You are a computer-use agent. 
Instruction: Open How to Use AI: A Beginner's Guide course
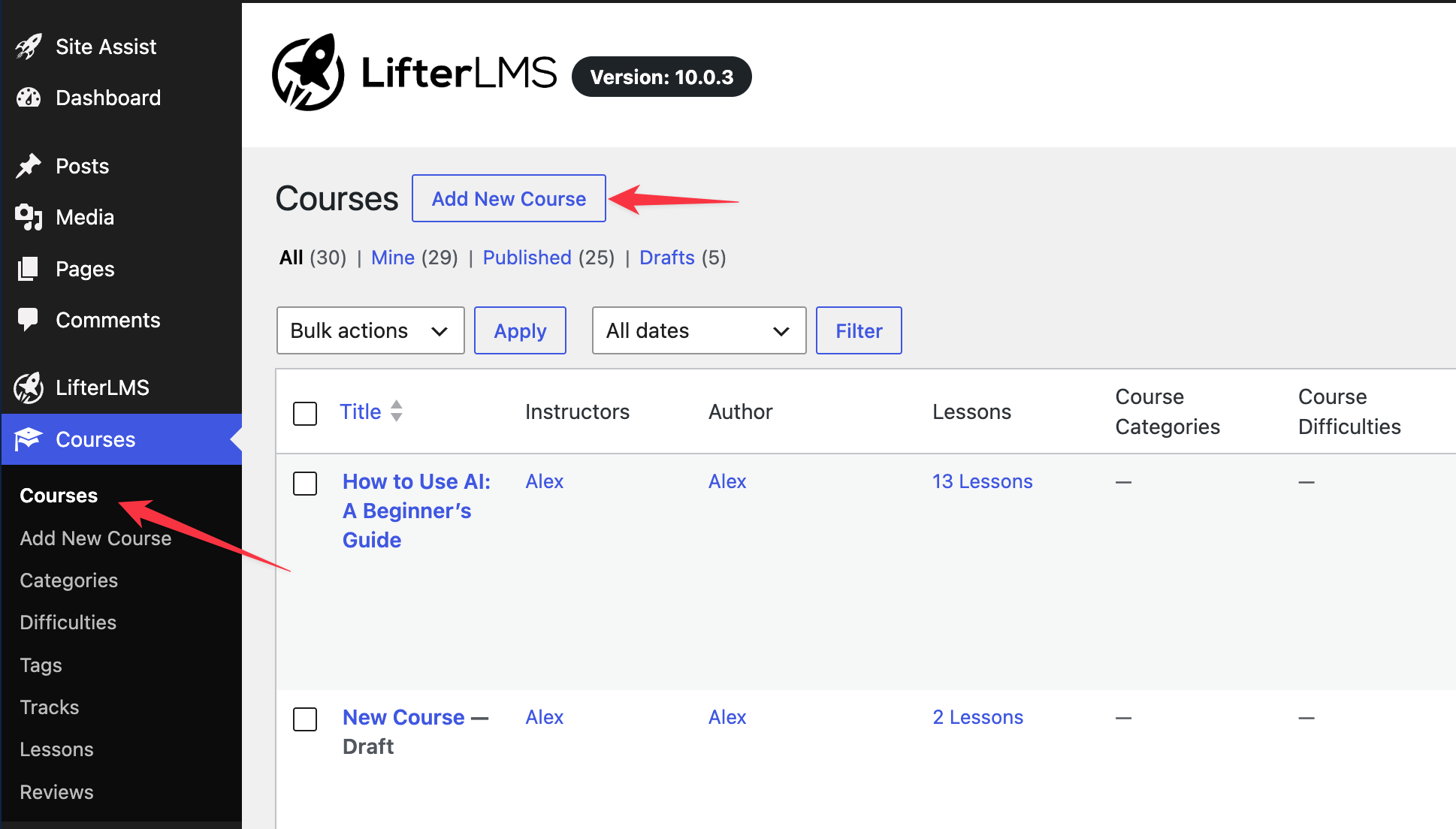(x=416, y=511)
